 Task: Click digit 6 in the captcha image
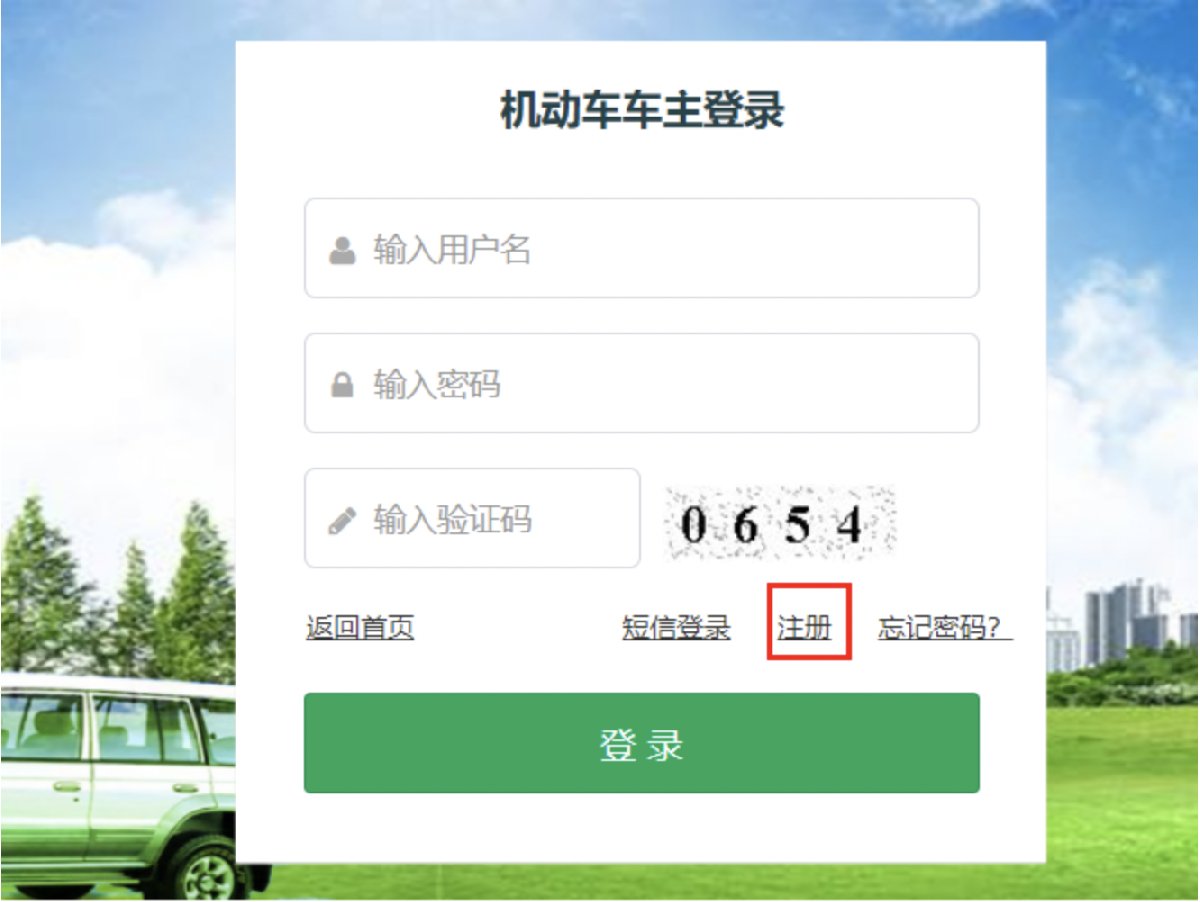[x=745, y=525]
